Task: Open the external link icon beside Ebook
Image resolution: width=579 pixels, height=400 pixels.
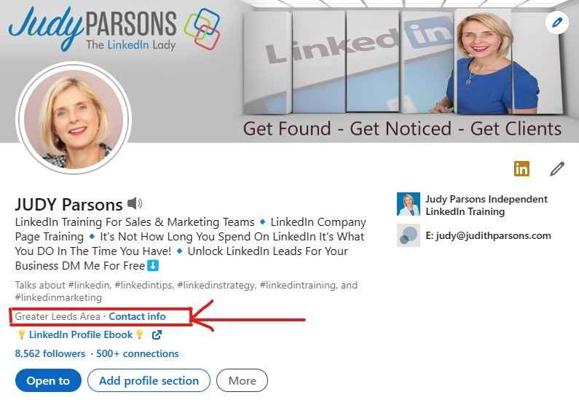Action: click(x=157, y=335)
